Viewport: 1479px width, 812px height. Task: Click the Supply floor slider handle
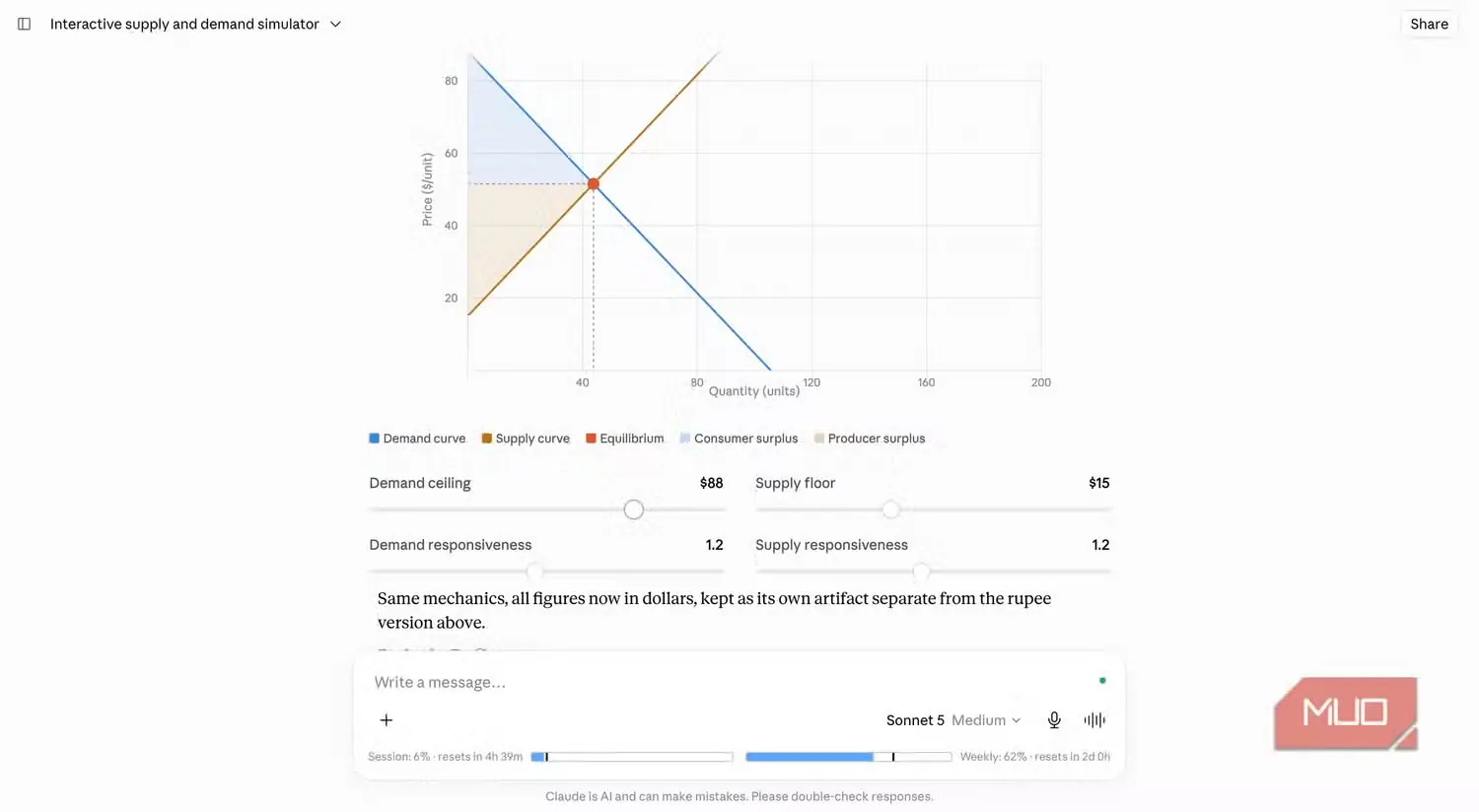891,509
